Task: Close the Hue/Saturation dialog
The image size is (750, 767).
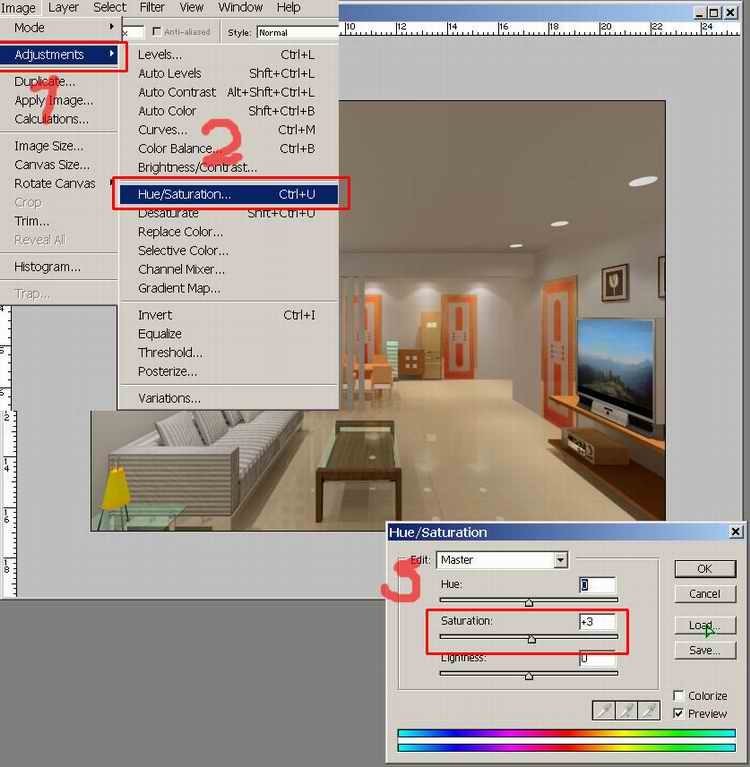Action: point(735,531)
